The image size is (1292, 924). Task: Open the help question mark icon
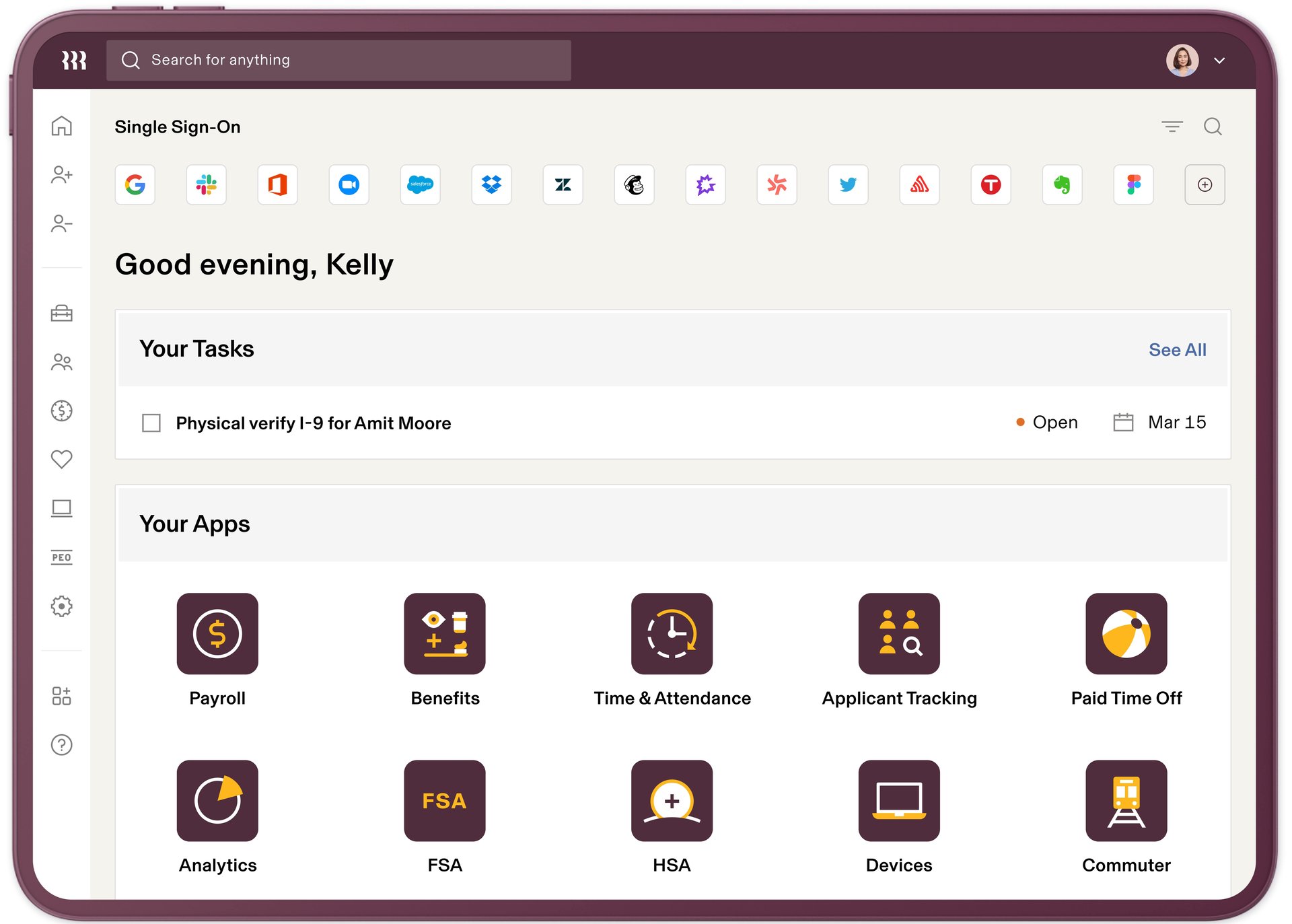pos(61,745)
